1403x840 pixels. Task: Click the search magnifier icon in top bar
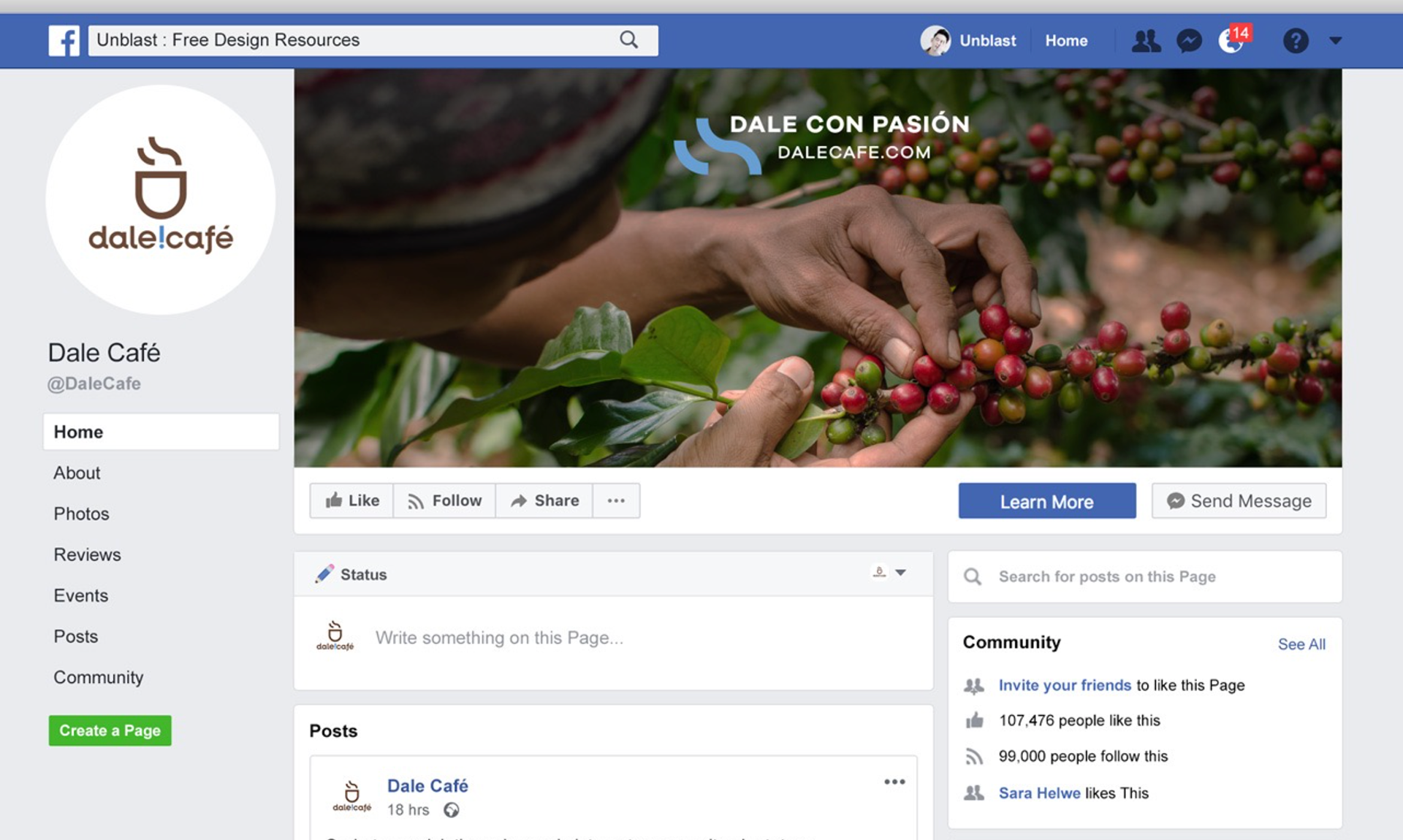[628, 39]
